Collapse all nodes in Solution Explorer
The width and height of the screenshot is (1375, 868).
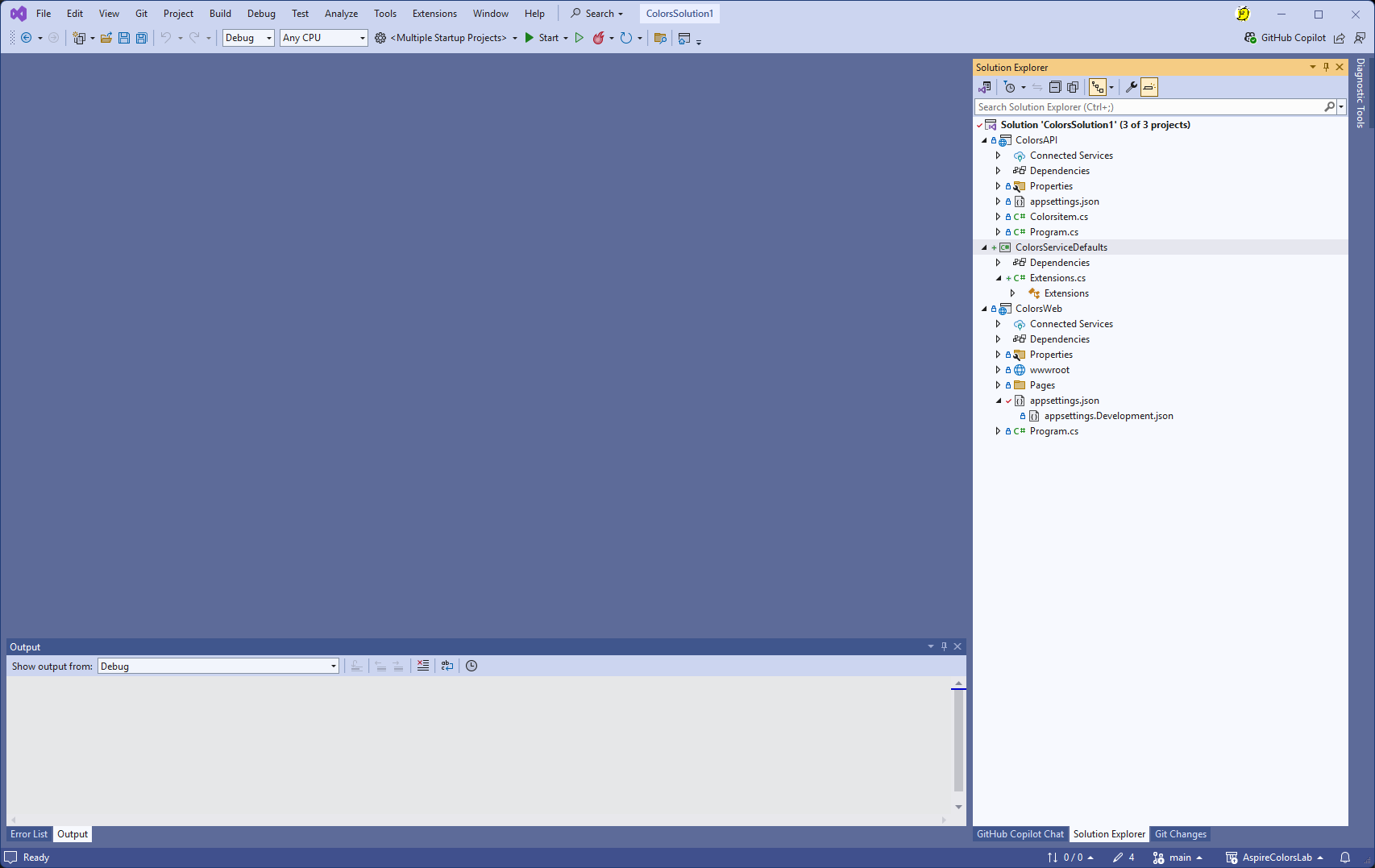1054,87
